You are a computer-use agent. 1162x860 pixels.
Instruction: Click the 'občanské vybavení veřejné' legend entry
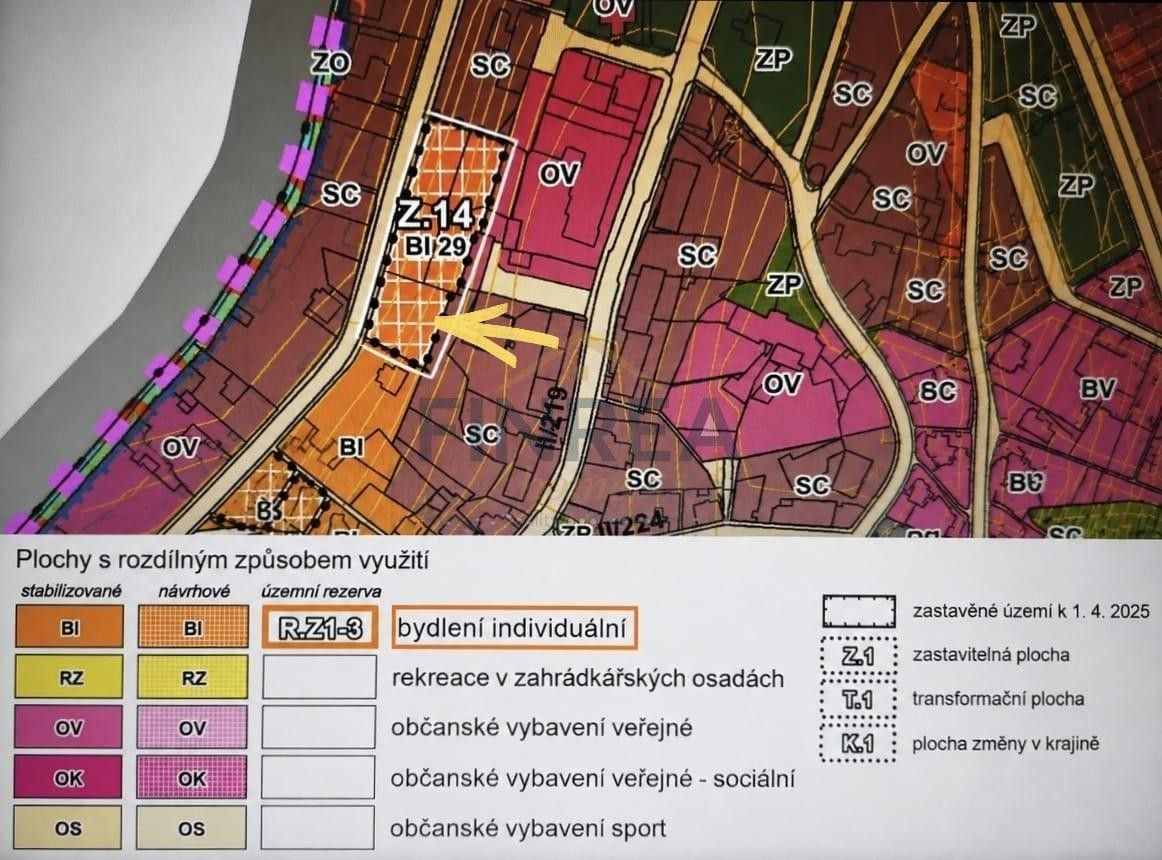coord(542,727)
